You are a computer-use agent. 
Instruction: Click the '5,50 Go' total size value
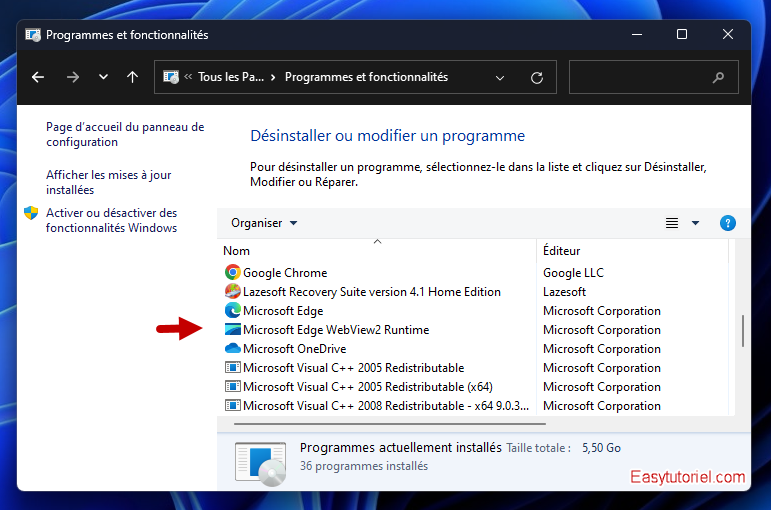pyautogui.click(x=601, y=448)
